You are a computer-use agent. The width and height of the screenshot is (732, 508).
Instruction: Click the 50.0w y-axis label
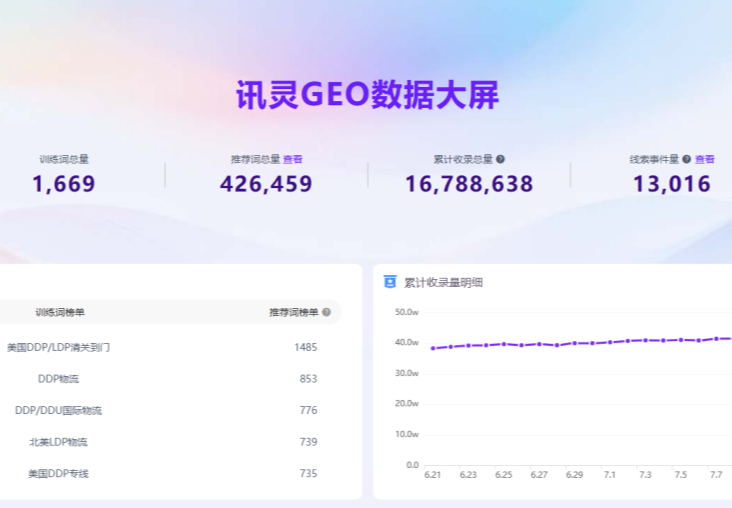point(407,312)
